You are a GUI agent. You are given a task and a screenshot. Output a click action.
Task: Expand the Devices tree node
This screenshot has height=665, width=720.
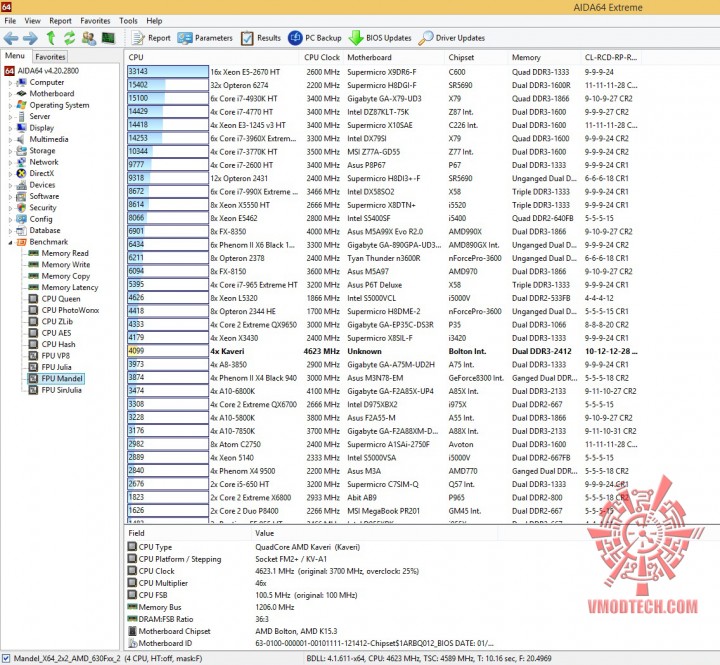click(10, 186)
